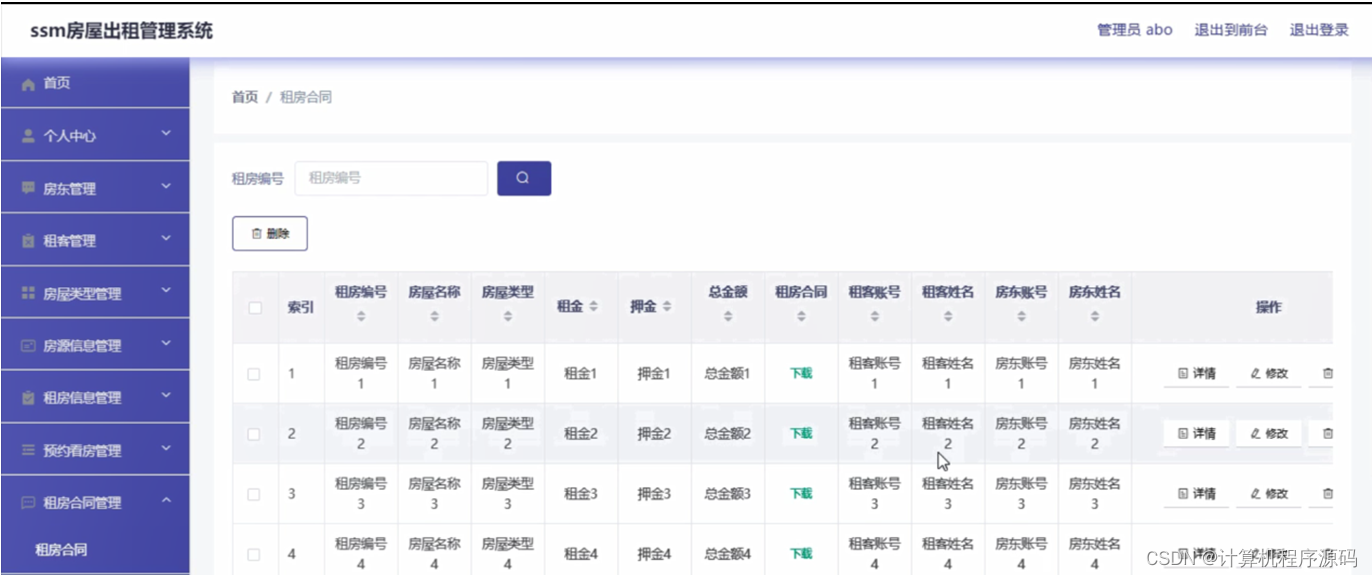Click the home icon beside 首页
The image size is (1372, 577).
28,84
